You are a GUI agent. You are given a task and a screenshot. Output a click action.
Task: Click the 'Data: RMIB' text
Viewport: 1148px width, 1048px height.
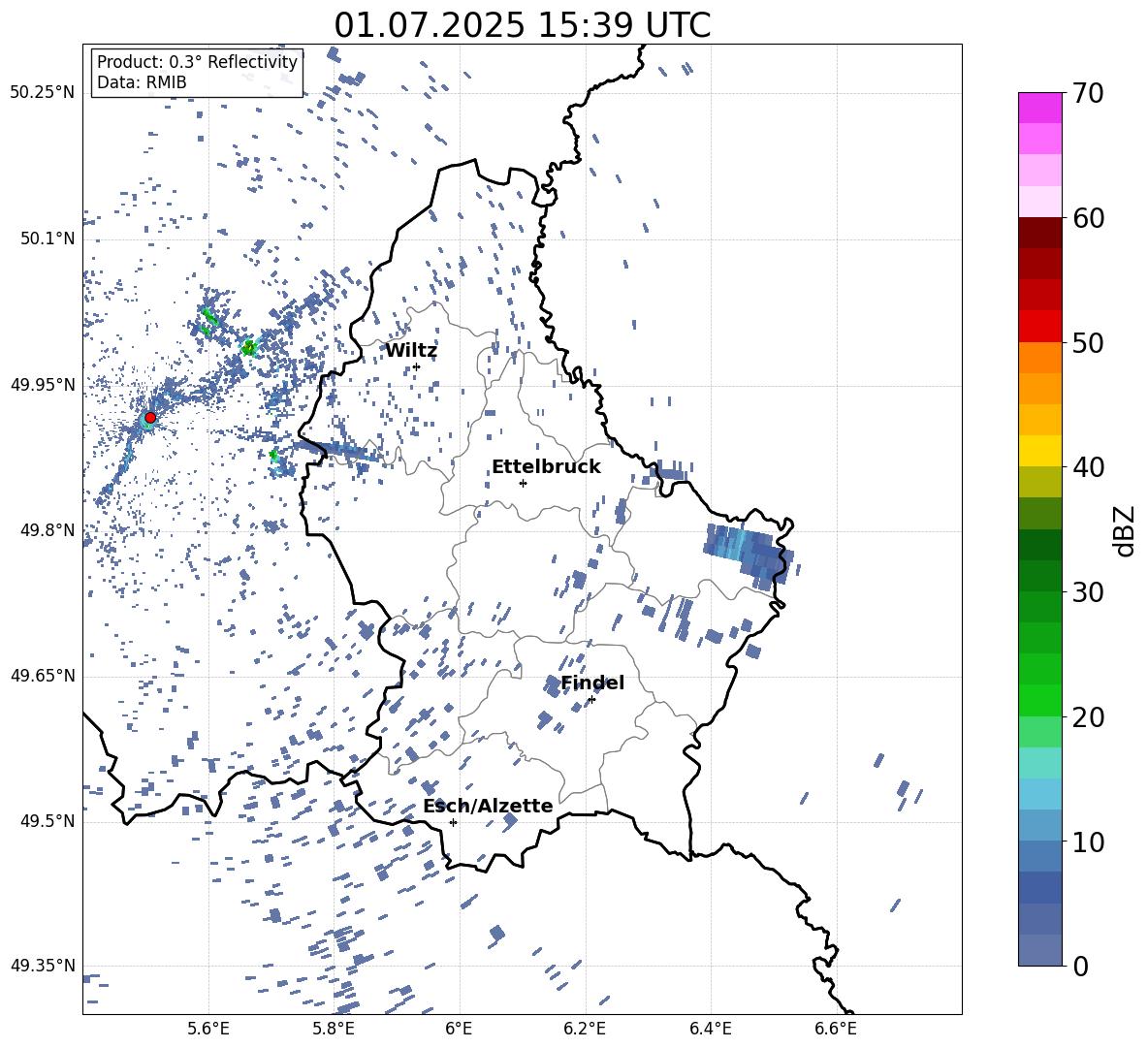point(142,82)
